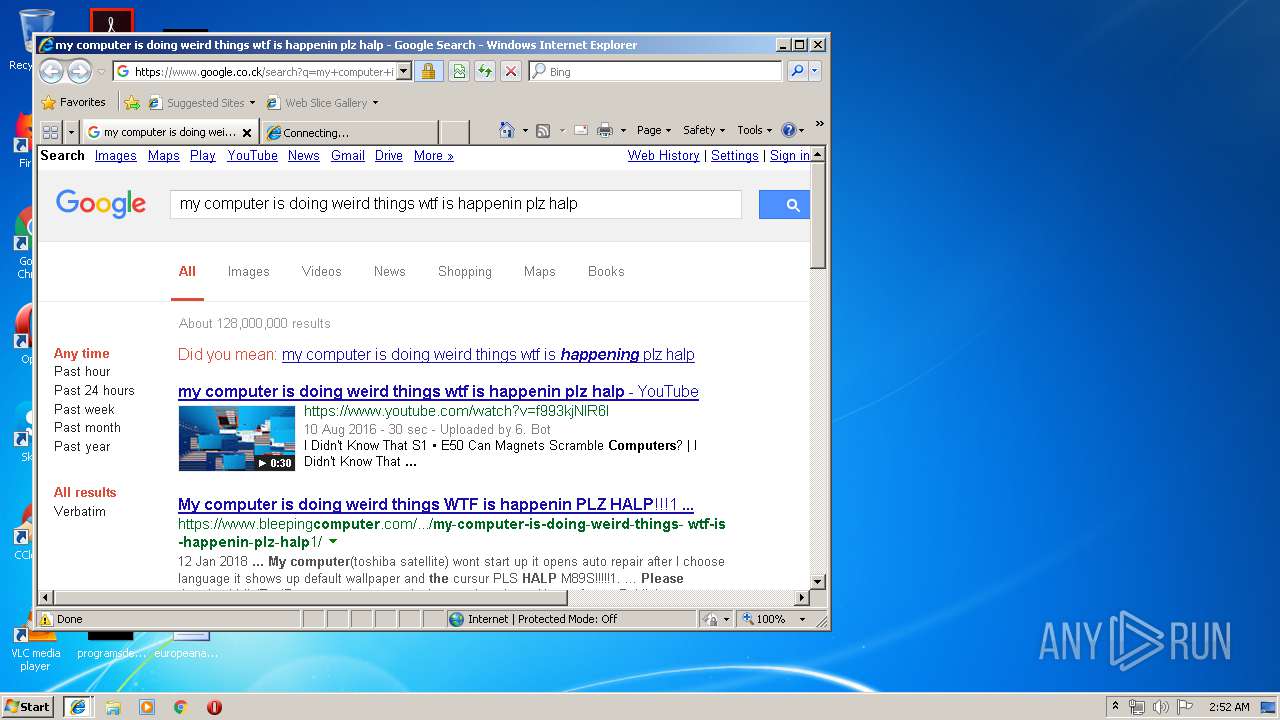Screen dimensions: 1280x720
Task: Click the Bing search magnifier icon
Action: [x=796, y=71]
